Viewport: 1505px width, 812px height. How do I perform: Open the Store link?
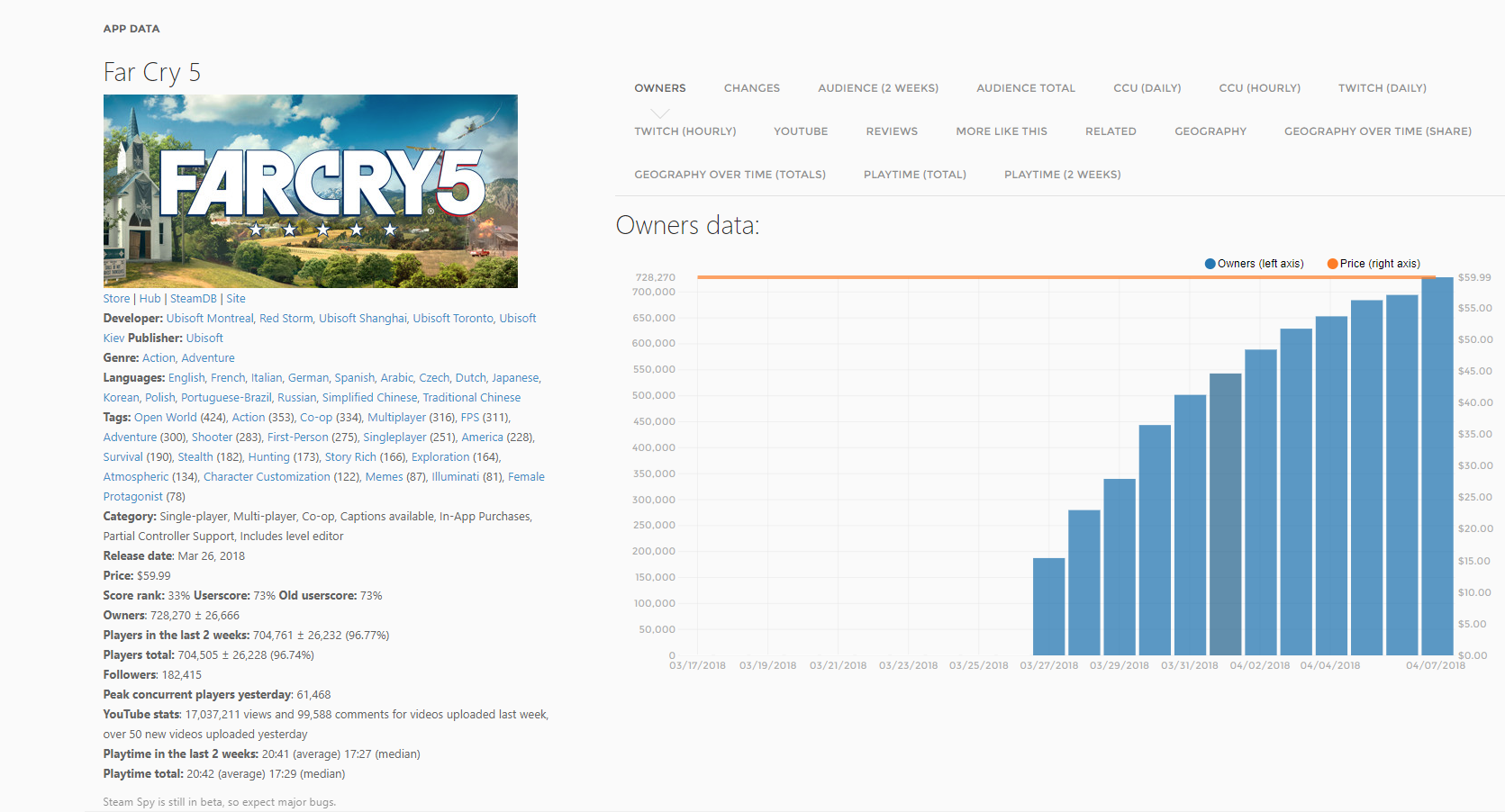coord(116,299)
